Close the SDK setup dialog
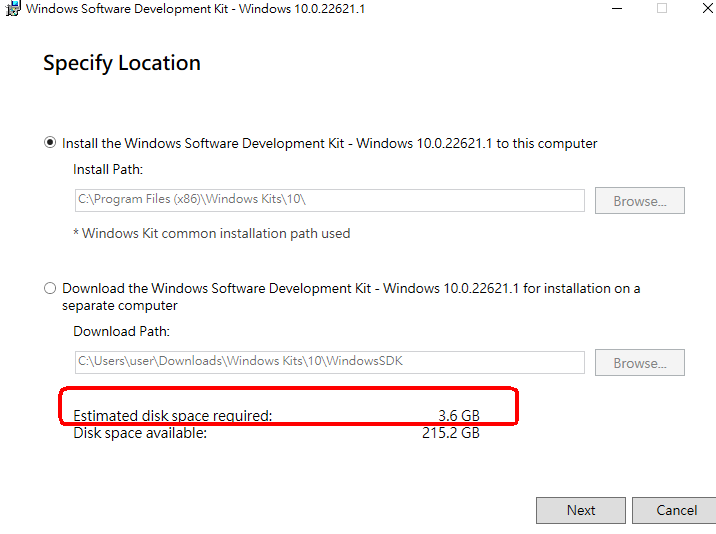 point(708,8)
